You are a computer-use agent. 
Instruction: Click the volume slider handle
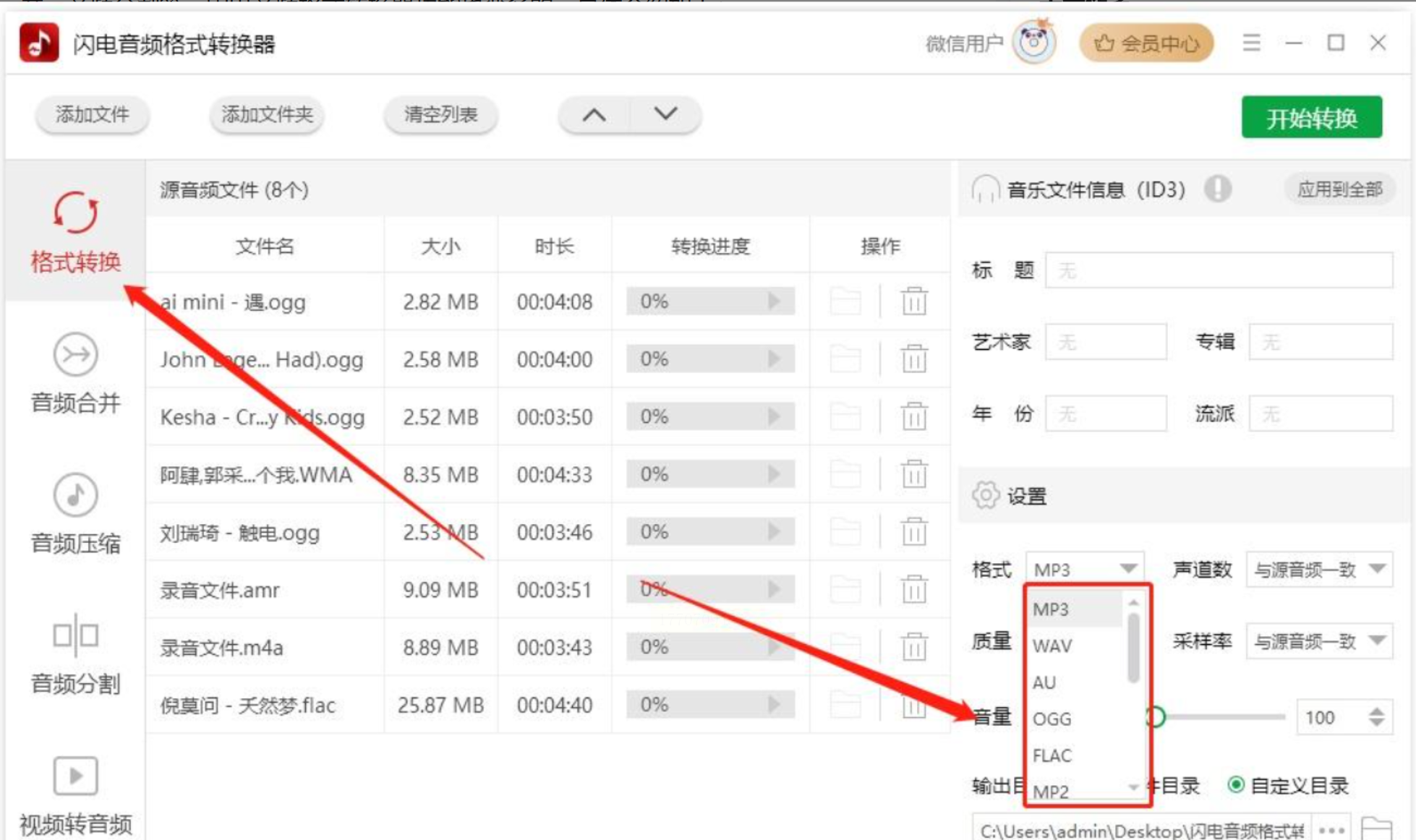point(1156,717)
